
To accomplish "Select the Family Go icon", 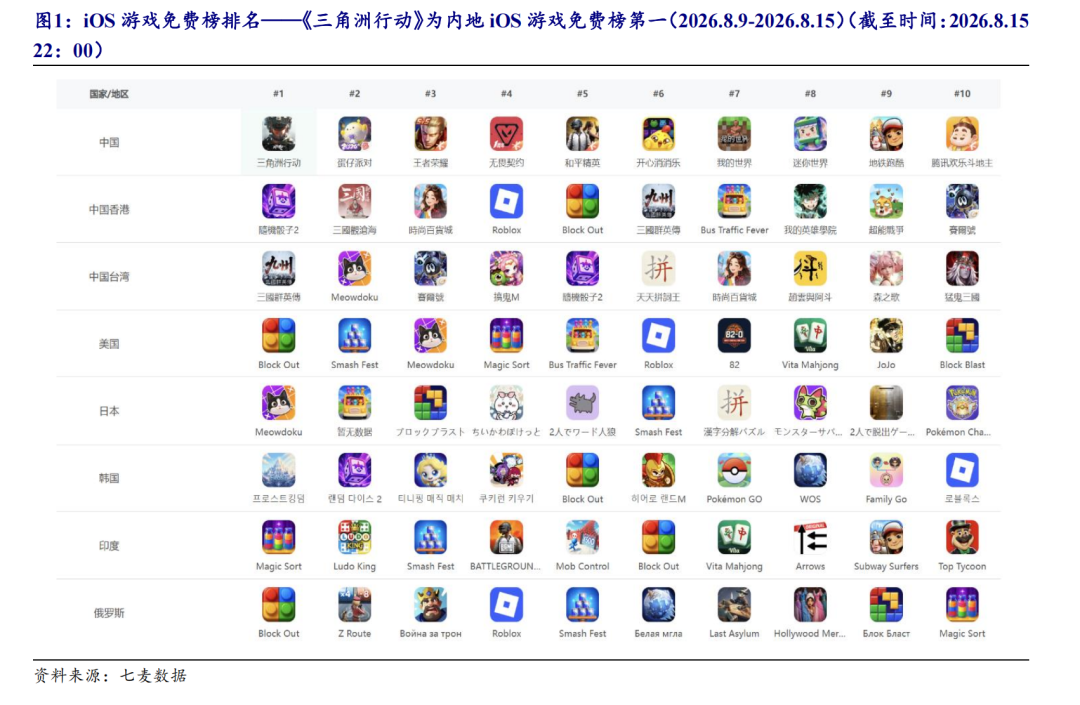I will click(886, 470).
